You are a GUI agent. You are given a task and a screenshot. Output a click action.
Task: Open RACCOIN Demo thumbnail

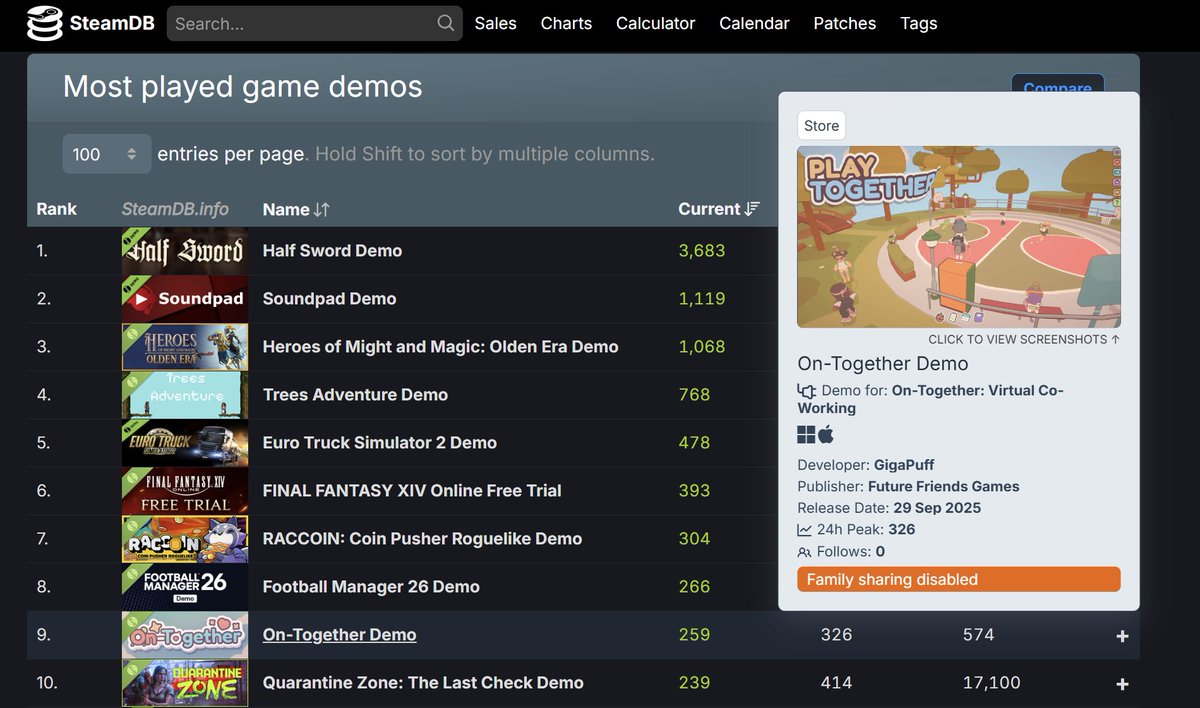[x=184, y=539]
